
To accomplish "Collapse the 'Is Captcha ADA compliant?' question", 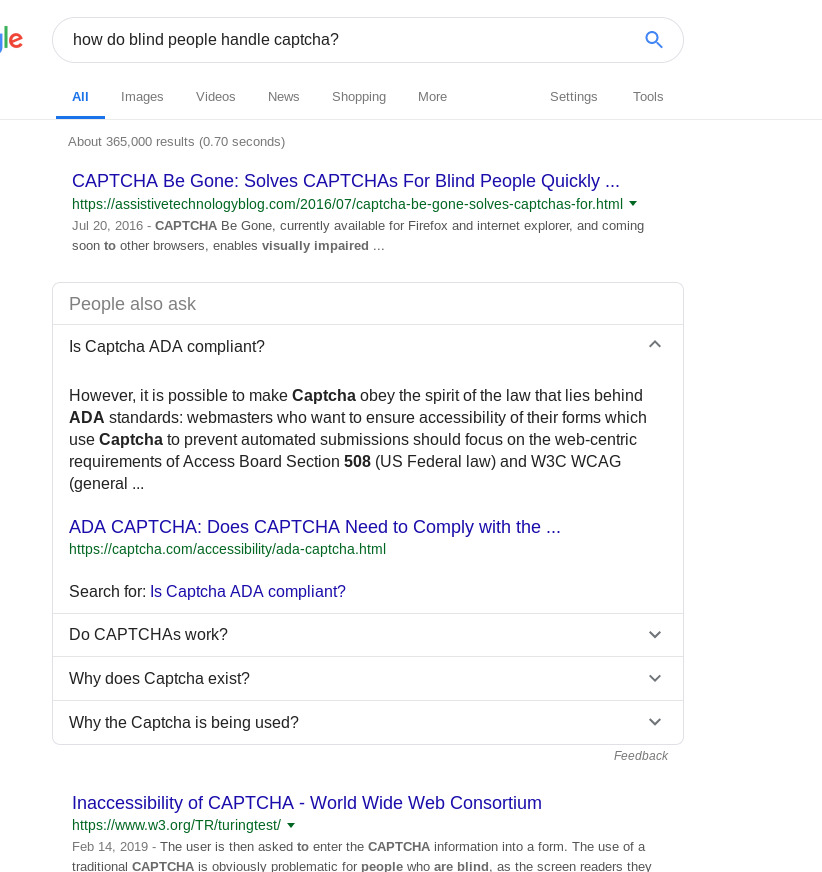I will pos(368,346).
